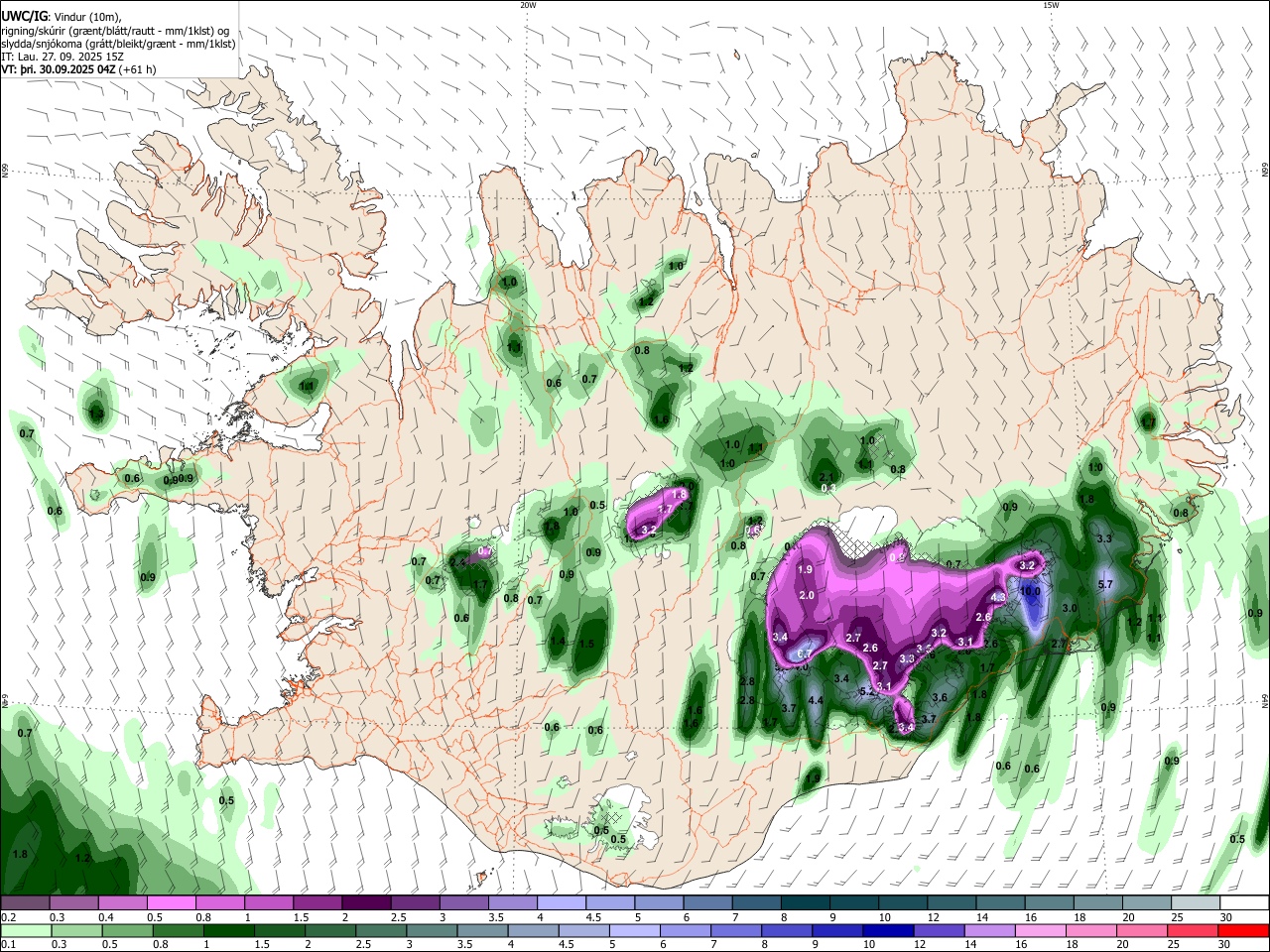Click the grey-green swatch at 3 in lower row
The height and width of the screenshot is (952, 1270).
(432, 930)
